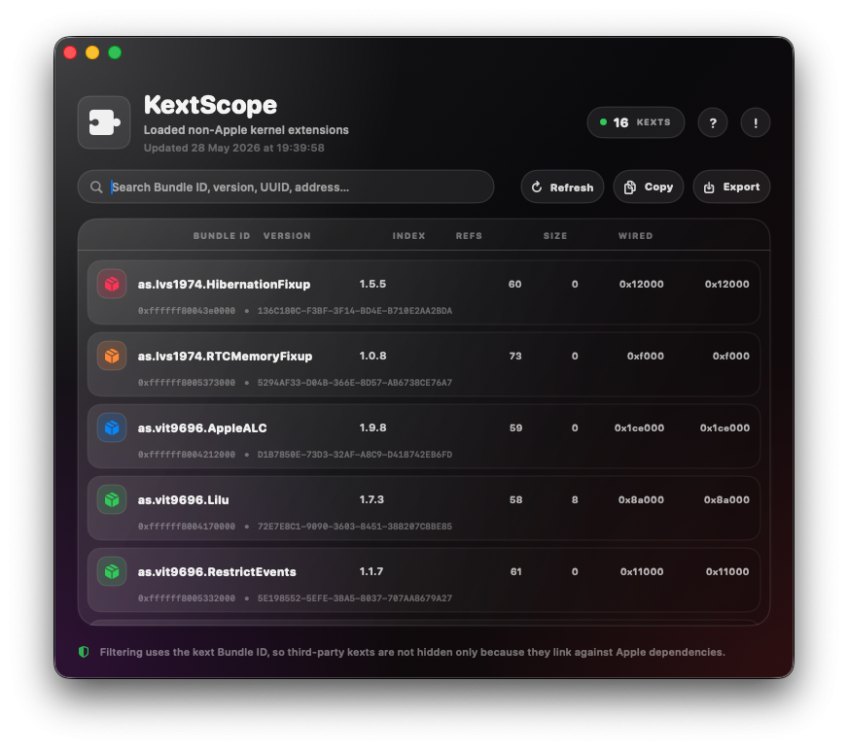Click the UUID starting 136C180C
Screen dimensions: 848x750
click(x=355, y=311)
